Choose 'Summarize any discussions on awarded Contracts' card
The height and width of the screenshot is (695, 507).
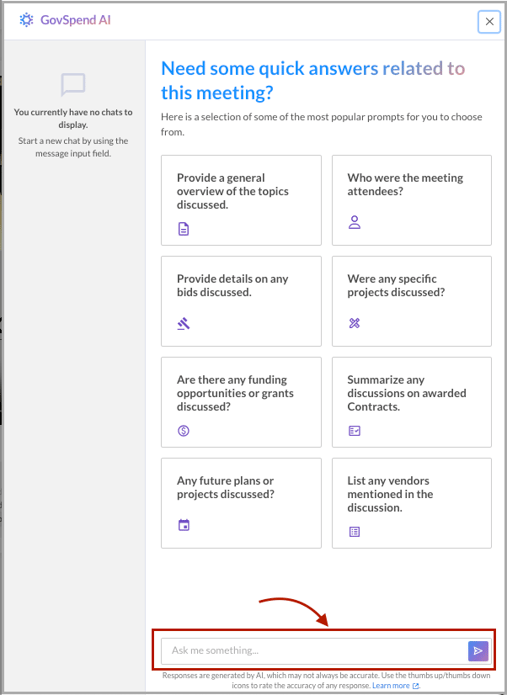pyautogui.click(x=412, y=402)
